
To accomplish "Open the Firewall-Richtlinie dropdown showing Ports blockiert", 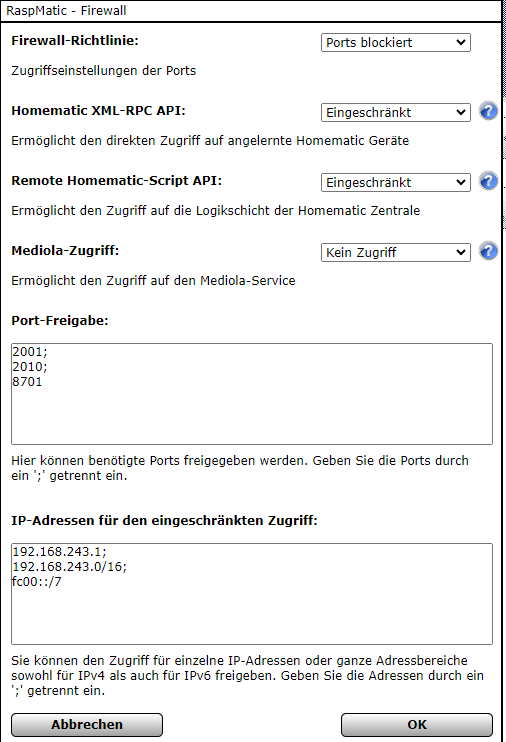I will [396, 43].
